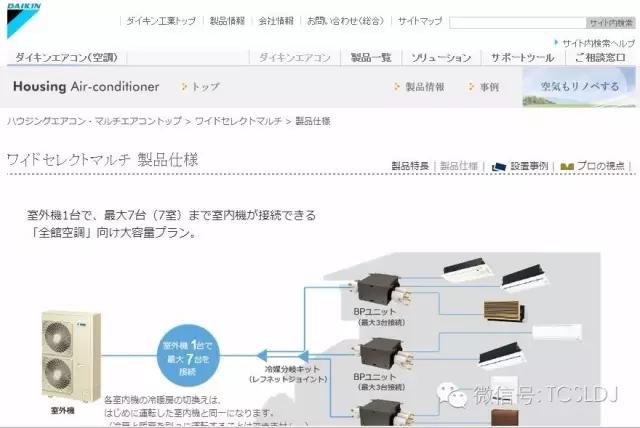640x428 pixels.
Task: Open 会社情報 link
Action: (276, 21)
